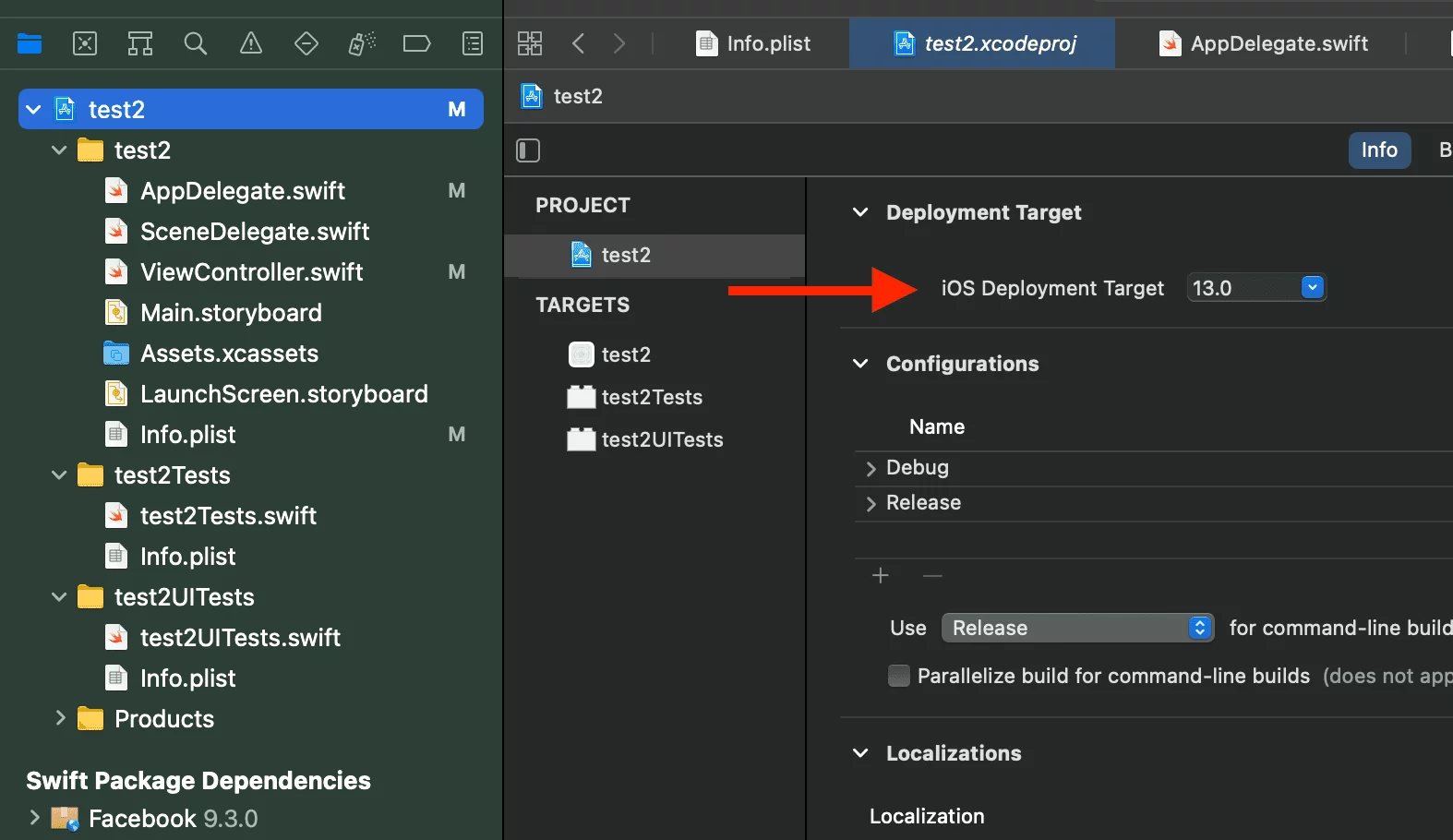Expand the Debug configuration row
1453x840 pixels.
(871, 468)
